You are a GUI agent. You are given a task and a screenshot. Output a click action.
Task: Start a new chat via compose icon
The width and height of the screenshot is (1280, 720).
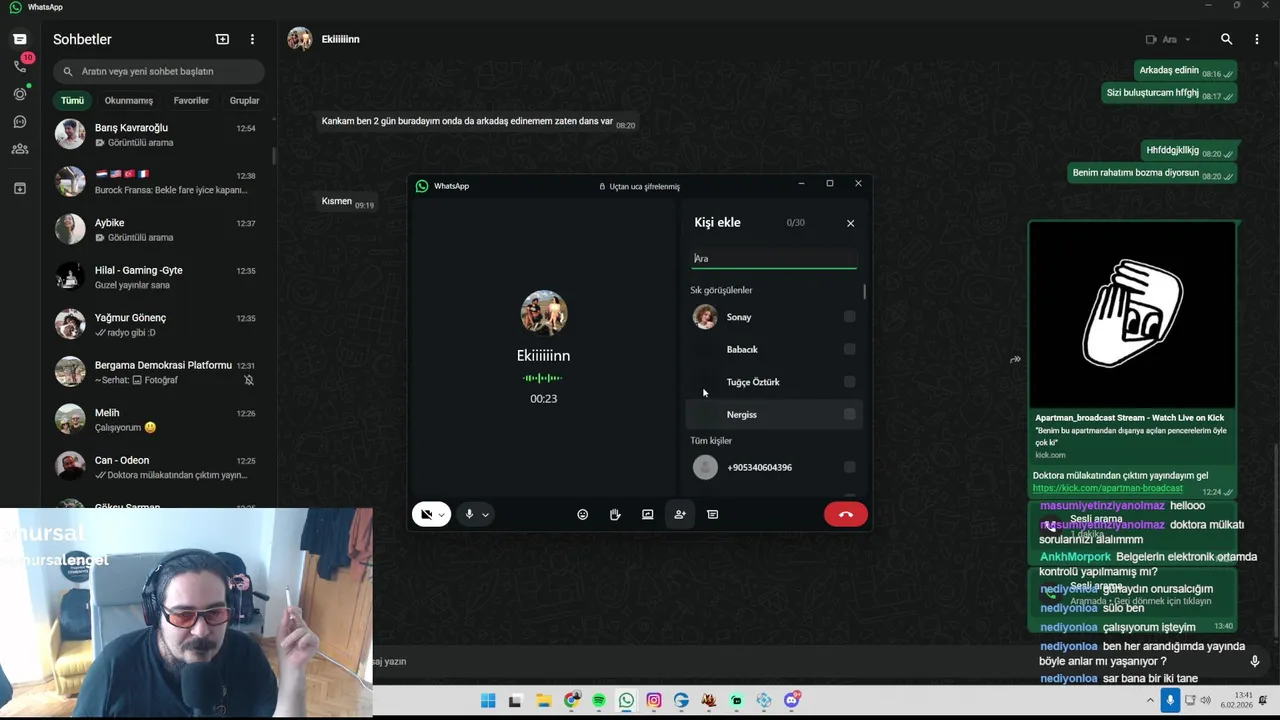(222, 39)
